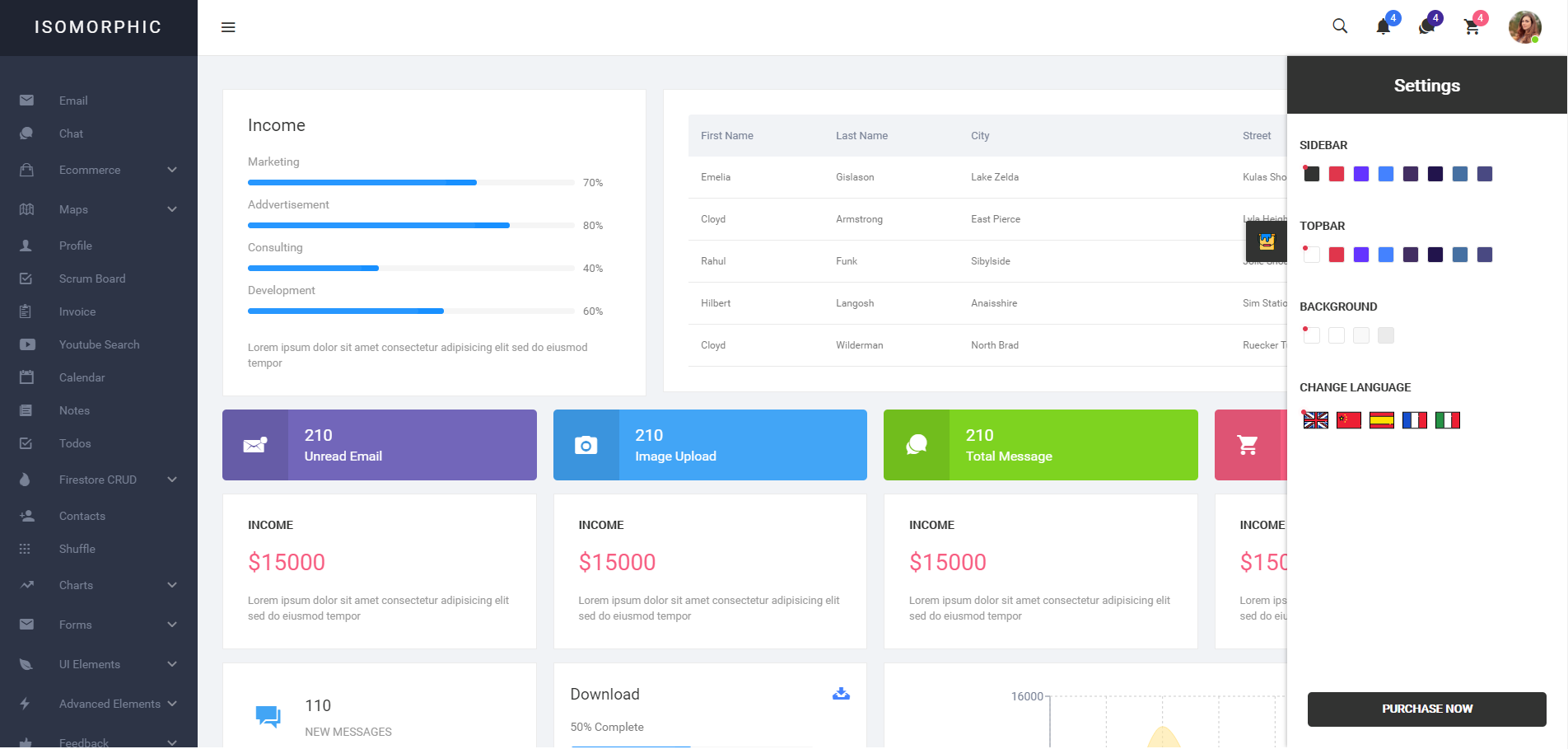Open the shopping cart icon in top bar

1472,27
